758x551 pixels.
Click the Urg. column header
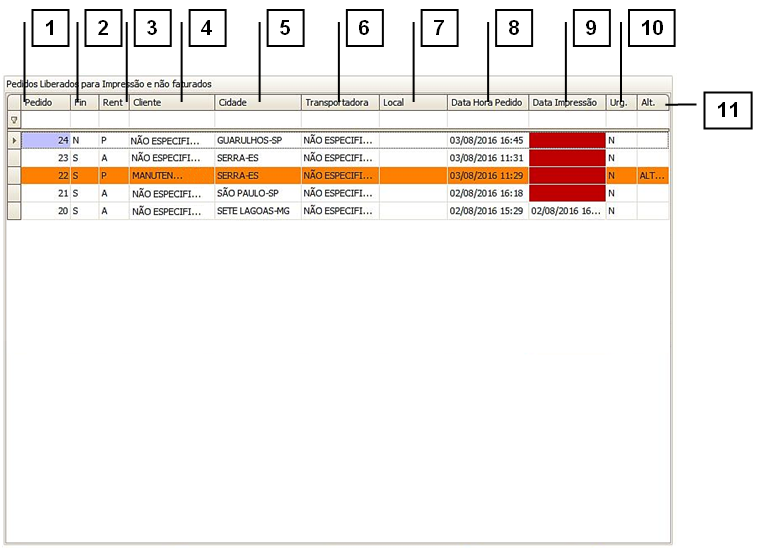tap(620, 102)
